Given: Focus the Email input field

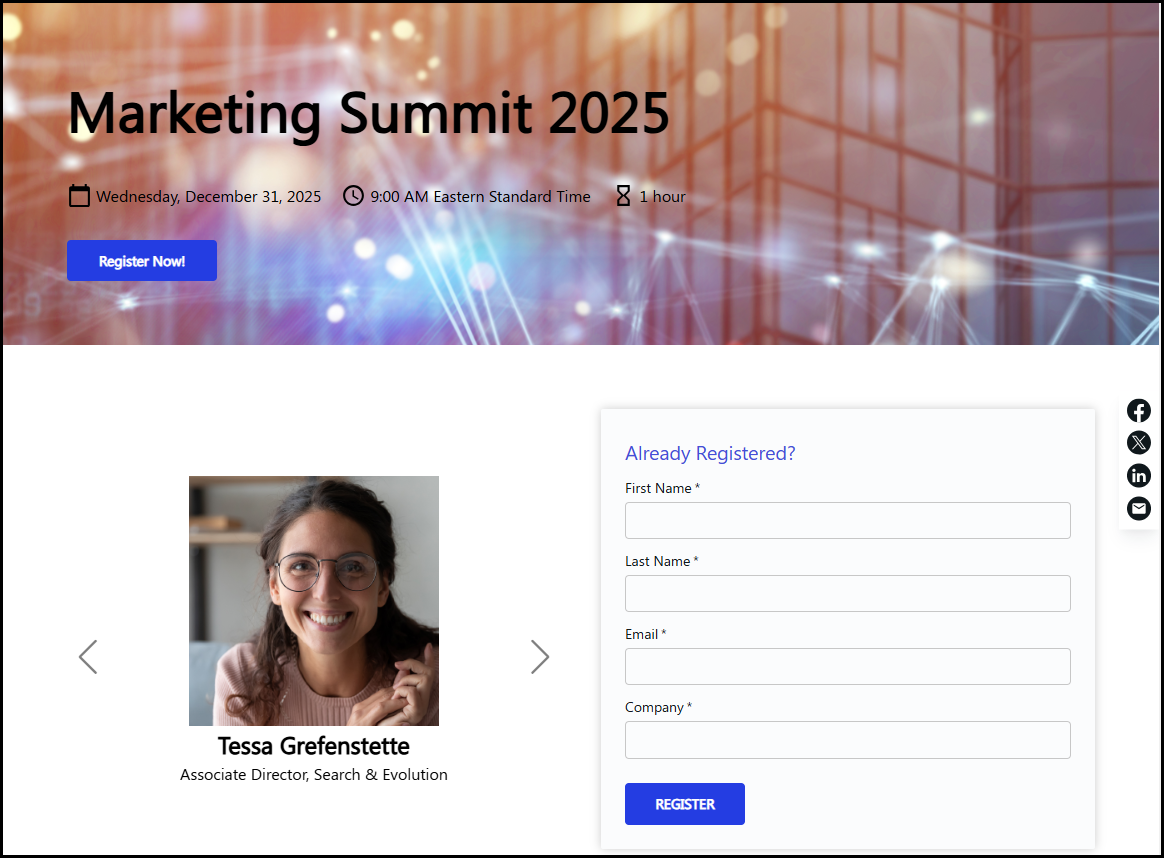Looking at the screenshot, I should click(847, 667).
